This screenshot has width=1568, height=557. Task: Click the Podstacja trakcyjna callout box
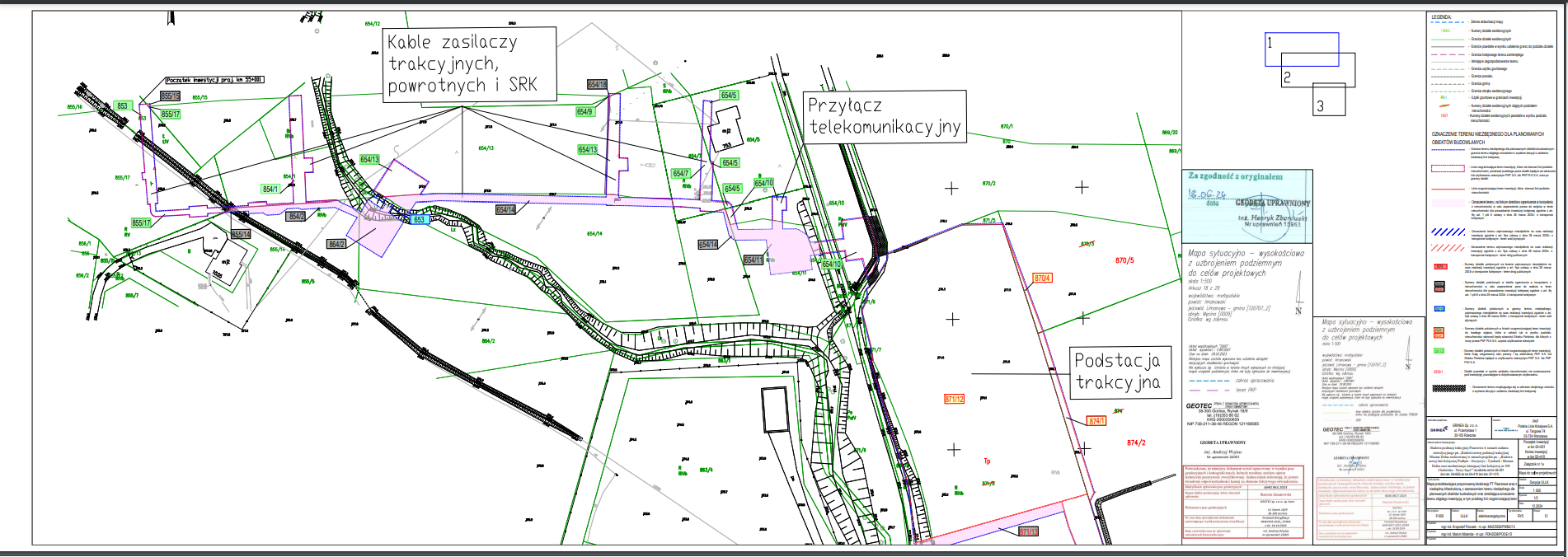1117,372
